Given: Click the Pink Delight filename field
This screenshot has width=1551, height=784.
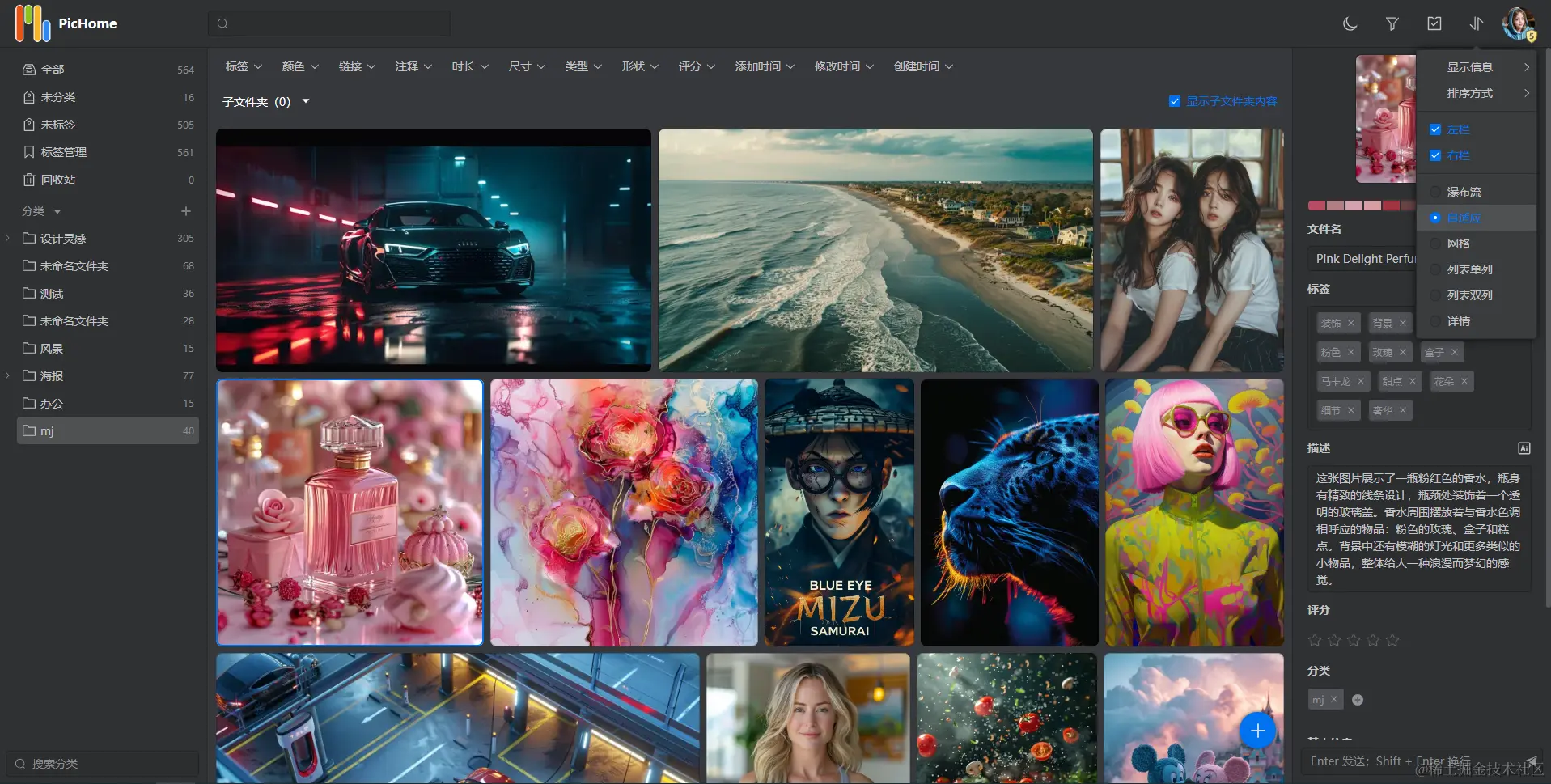Looking at the screenshot, I should click(1362, 259).
